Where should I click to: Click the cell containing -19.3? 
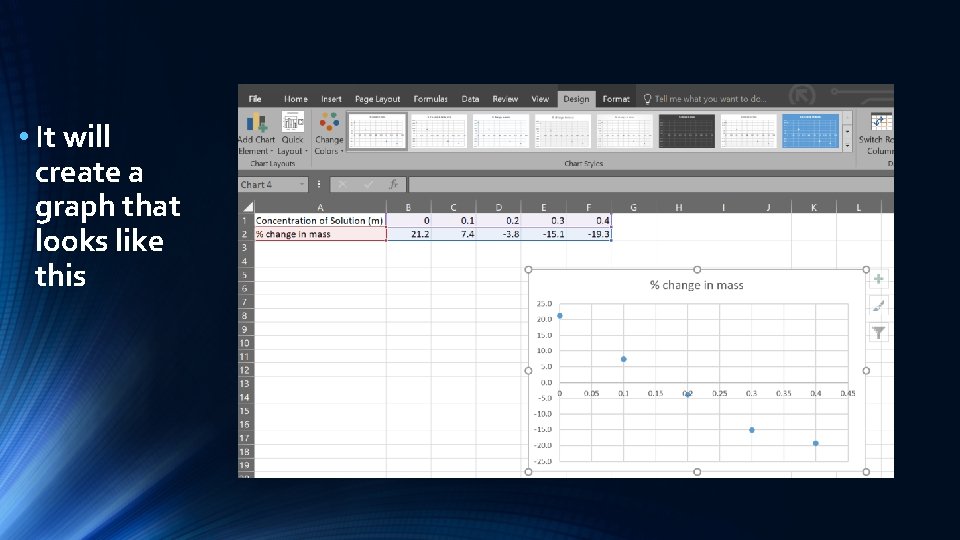click(x=588, y=234)
